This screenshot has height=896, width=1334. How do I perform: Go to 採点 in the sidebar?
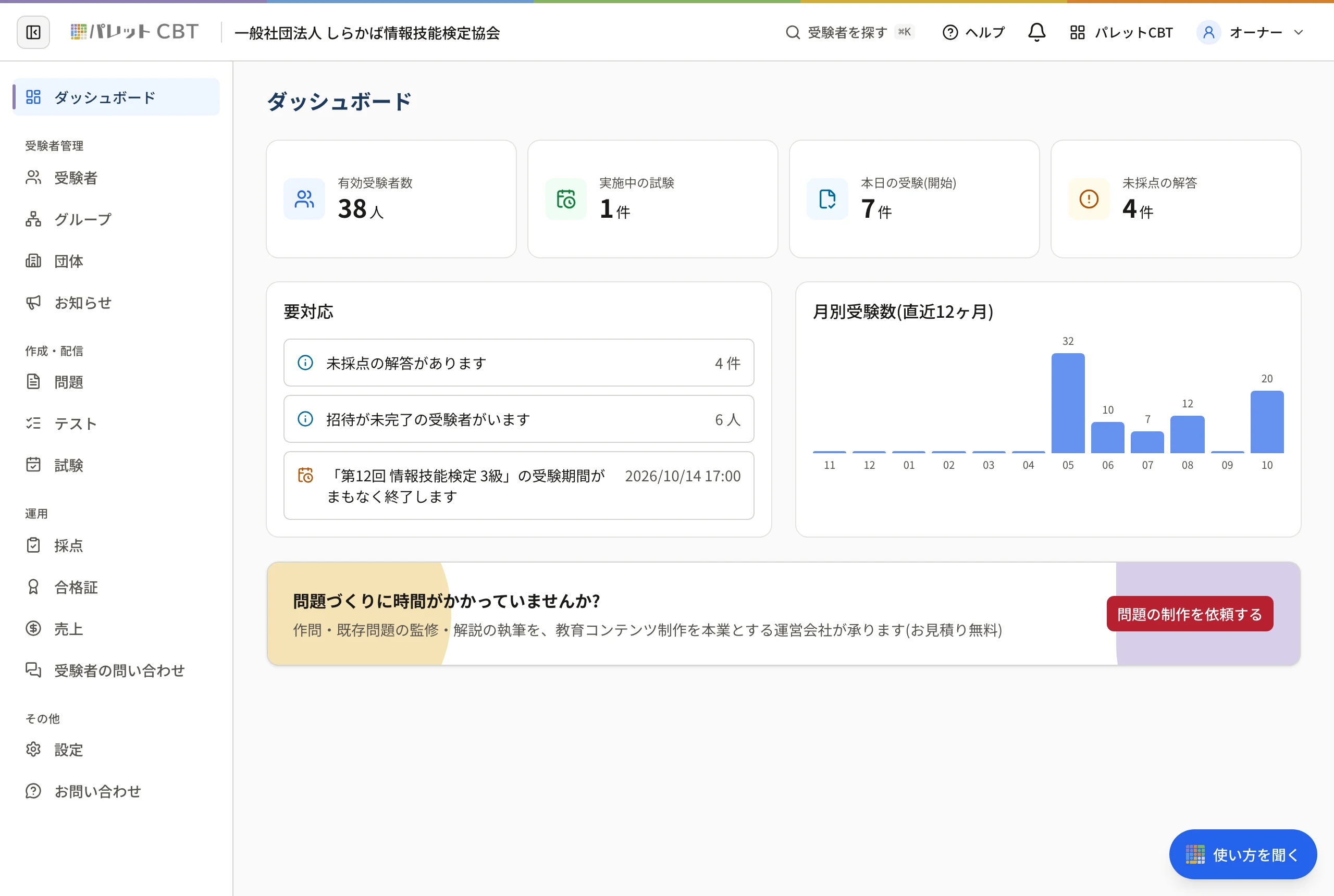tap(116, 546)
